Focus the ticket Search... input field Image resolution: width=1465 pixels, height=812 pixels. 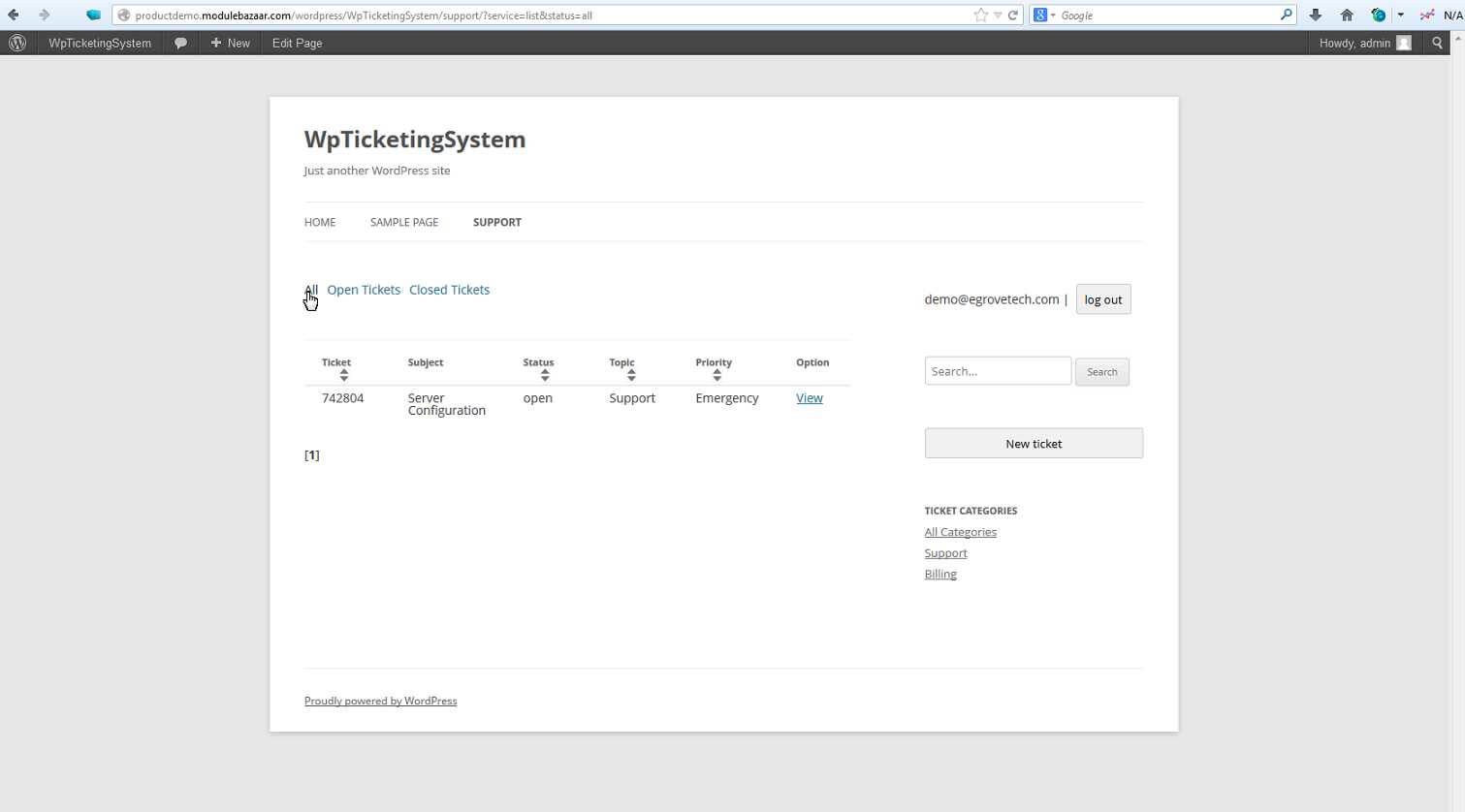(x=998, y=371)
